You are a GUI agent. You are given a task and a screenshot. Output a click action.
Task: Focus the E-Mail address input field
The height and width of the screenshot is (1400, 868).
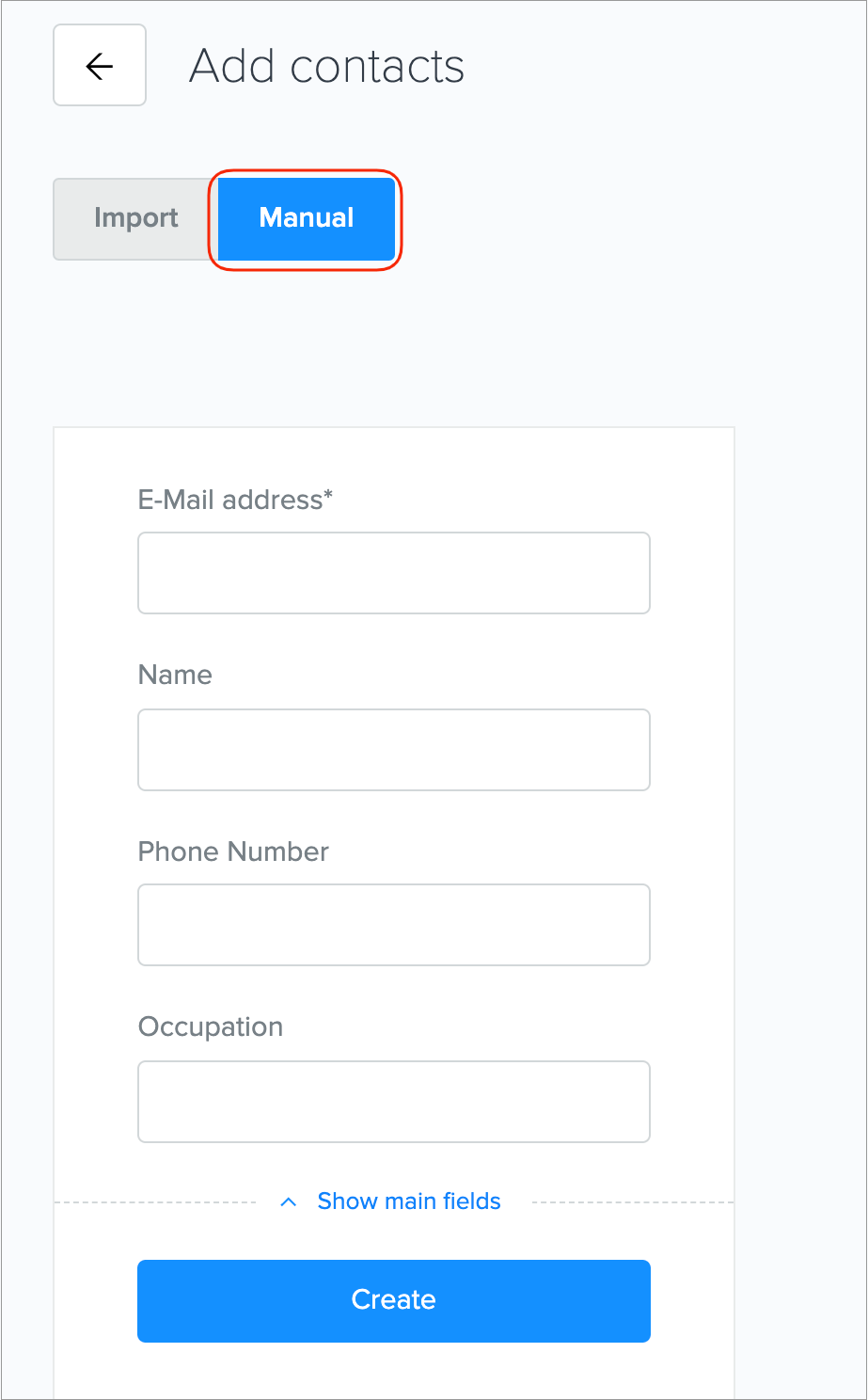393,573
